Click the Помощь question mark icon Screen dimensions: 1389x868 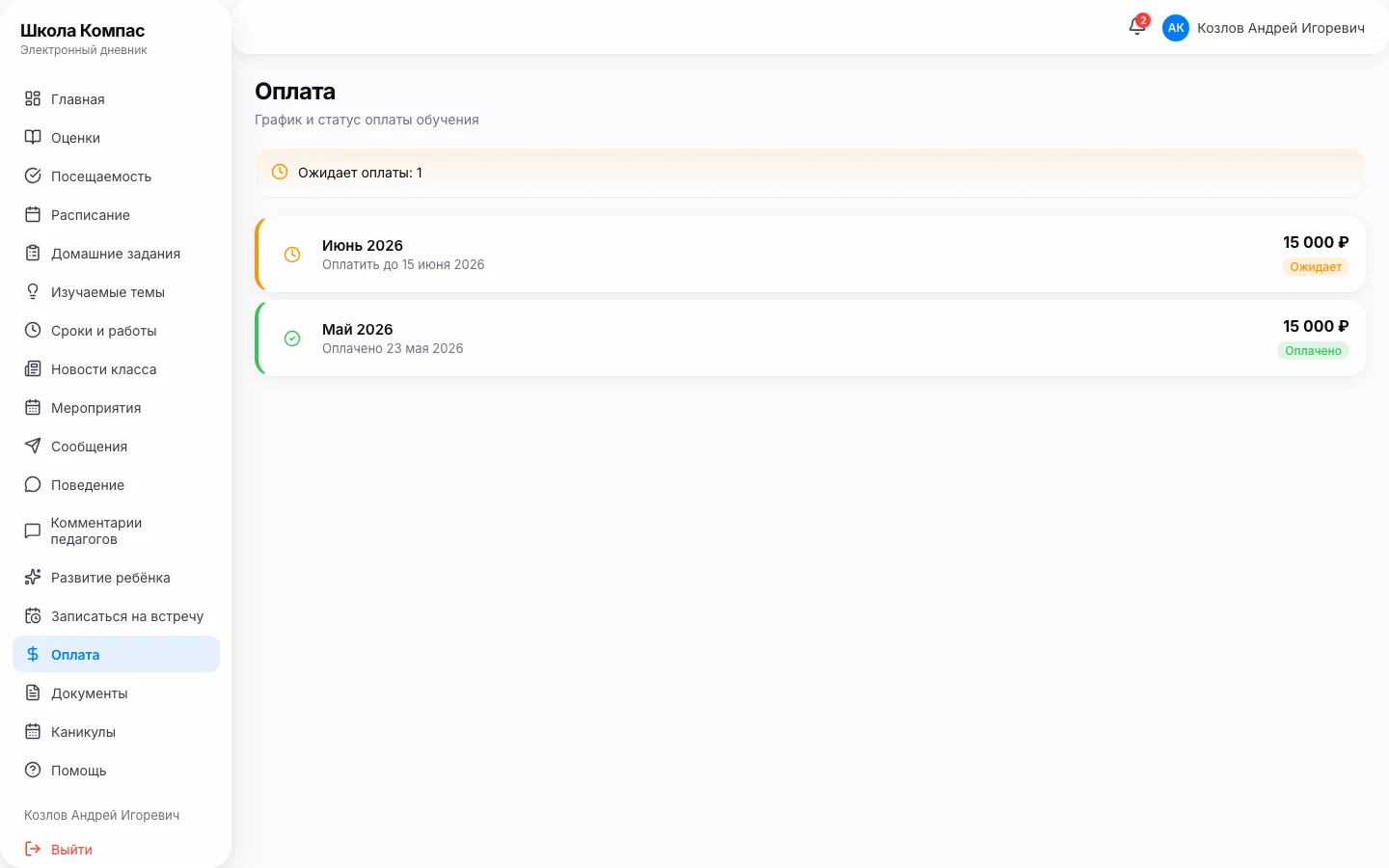33,770
